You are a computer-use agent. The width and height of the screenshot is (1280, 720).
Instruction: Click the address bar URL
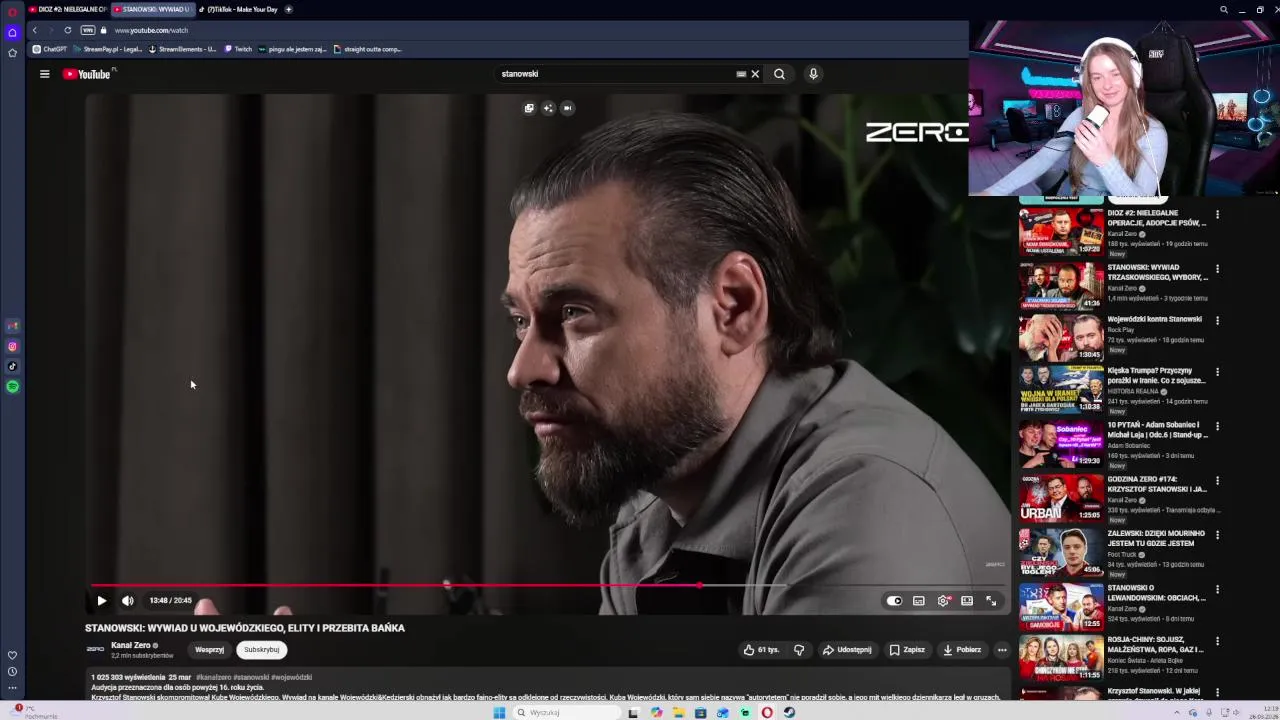pos(151,30)
